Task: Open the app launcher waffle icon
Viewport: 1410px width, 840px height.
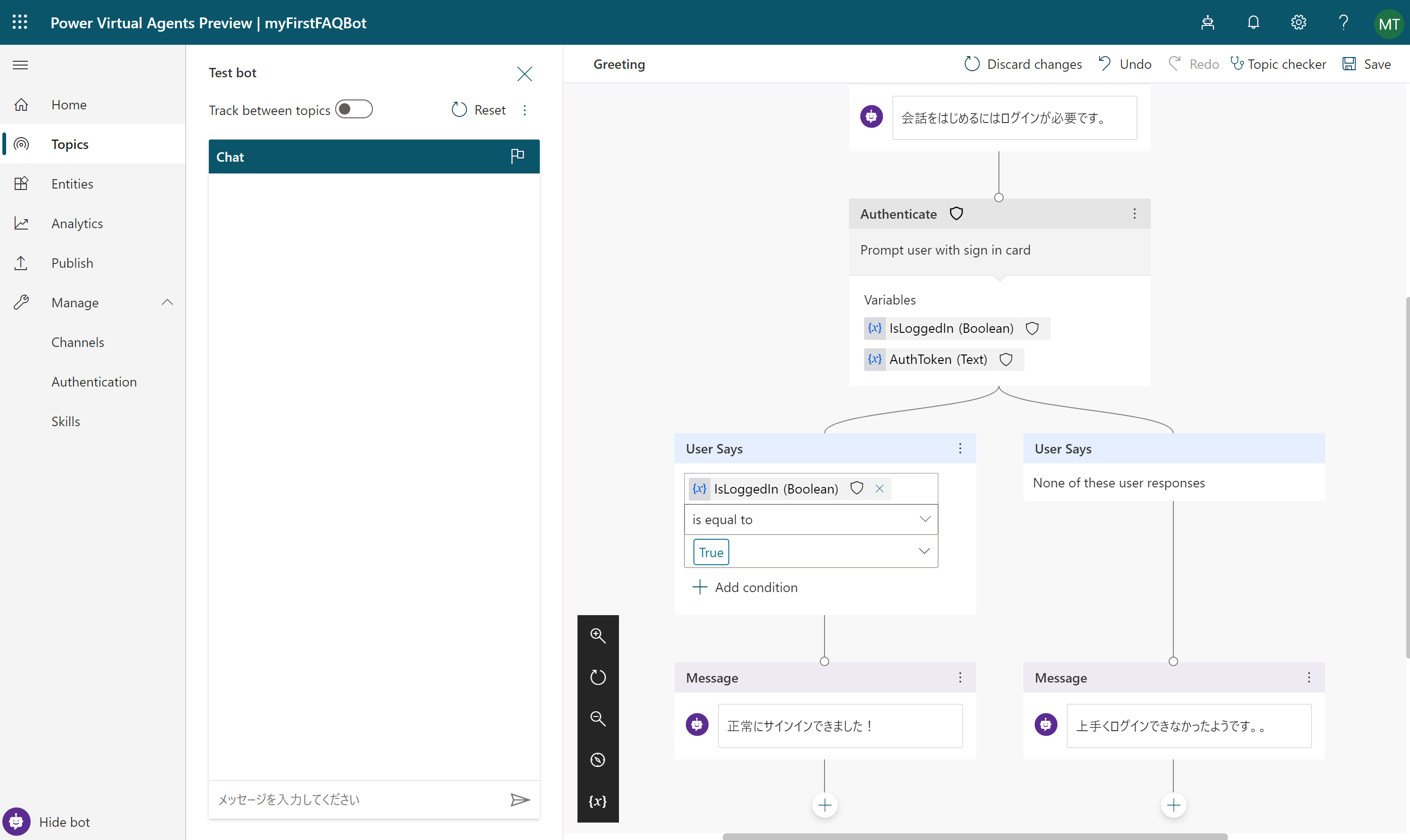Action: (x=20, y=22)
